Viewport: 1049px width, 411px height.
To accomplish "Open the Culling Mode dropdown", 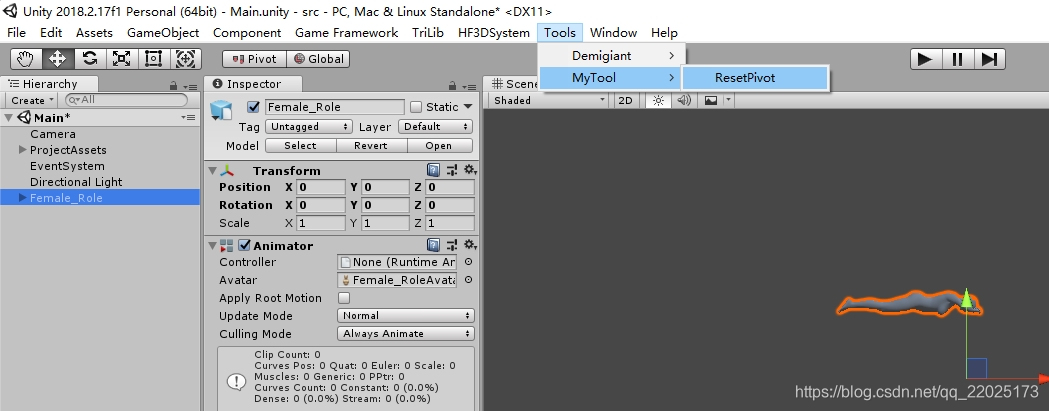I will tap(405, 333).
